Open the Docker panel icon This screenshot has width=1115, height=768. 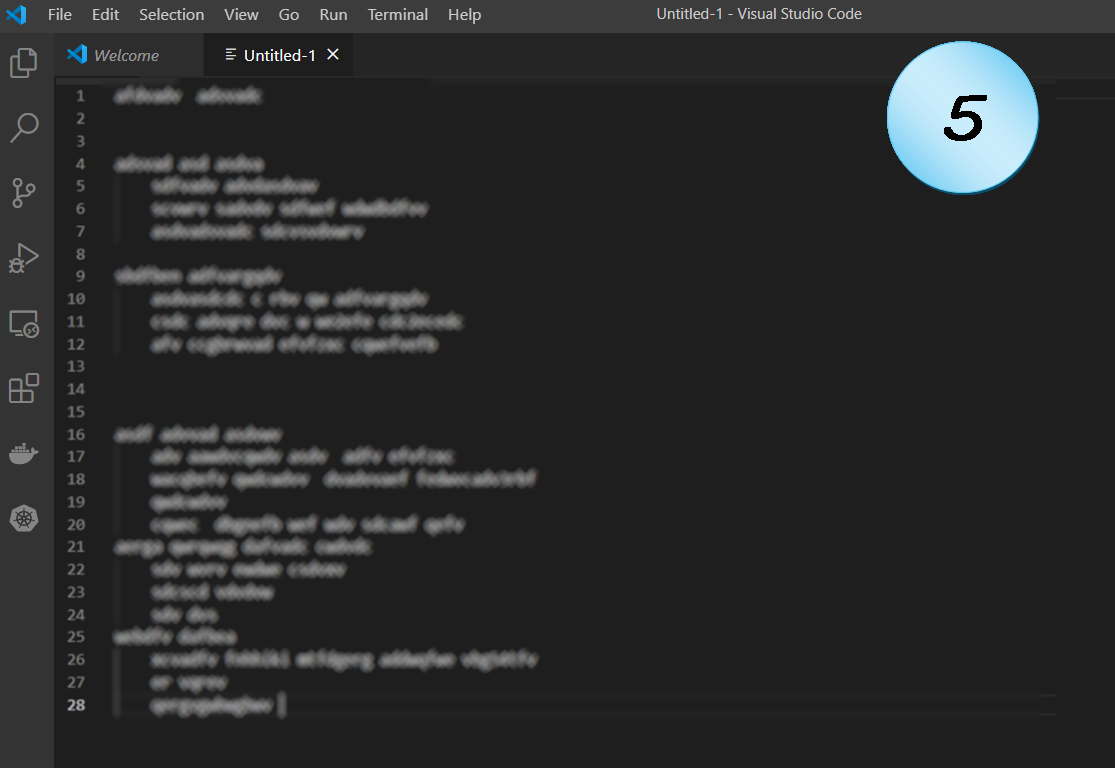[x=24, y=454]
